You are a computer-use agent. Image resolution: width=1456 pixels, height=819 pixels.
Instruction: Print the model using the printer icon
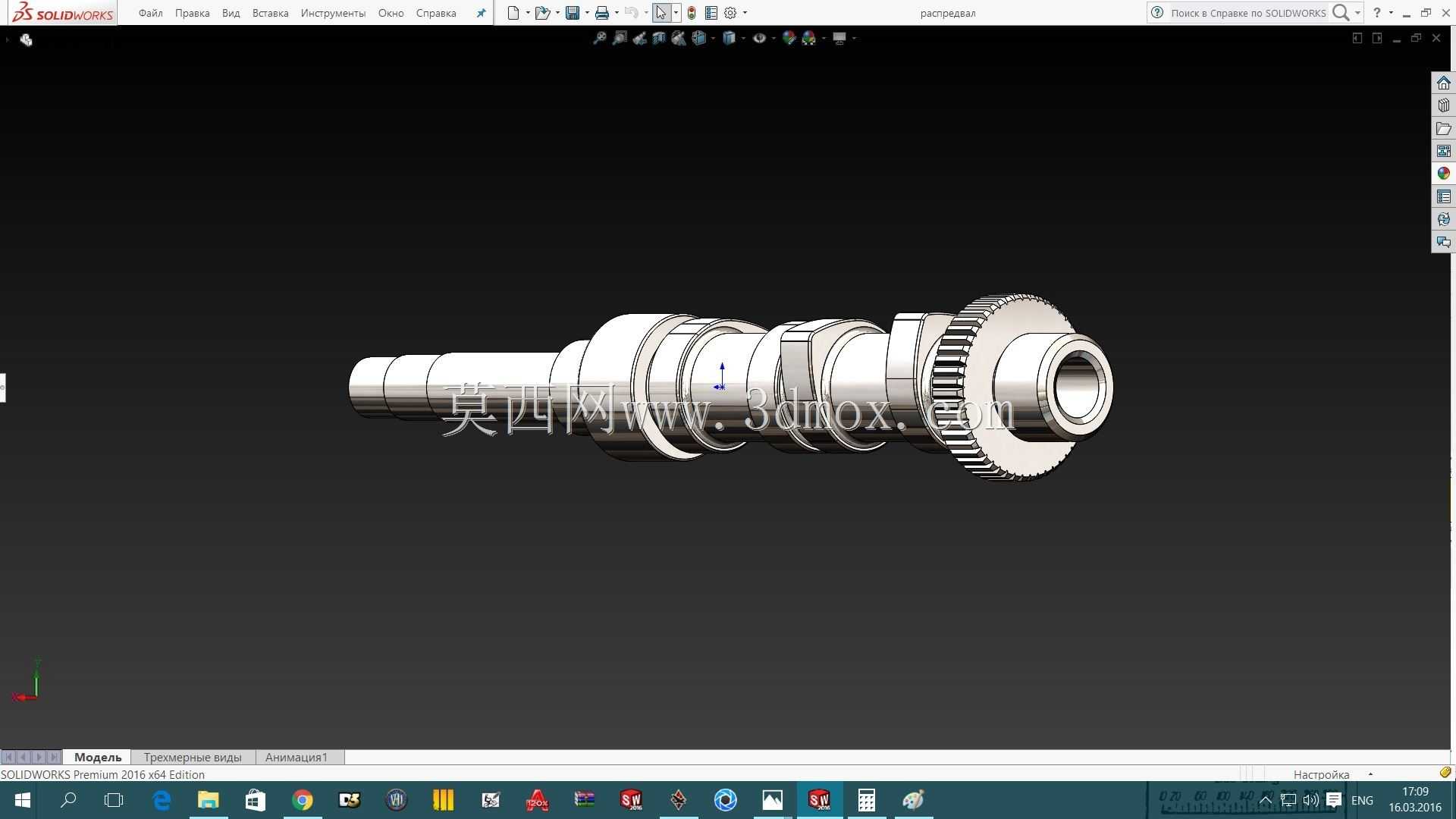pyautogui.click(x=602, y=13)
